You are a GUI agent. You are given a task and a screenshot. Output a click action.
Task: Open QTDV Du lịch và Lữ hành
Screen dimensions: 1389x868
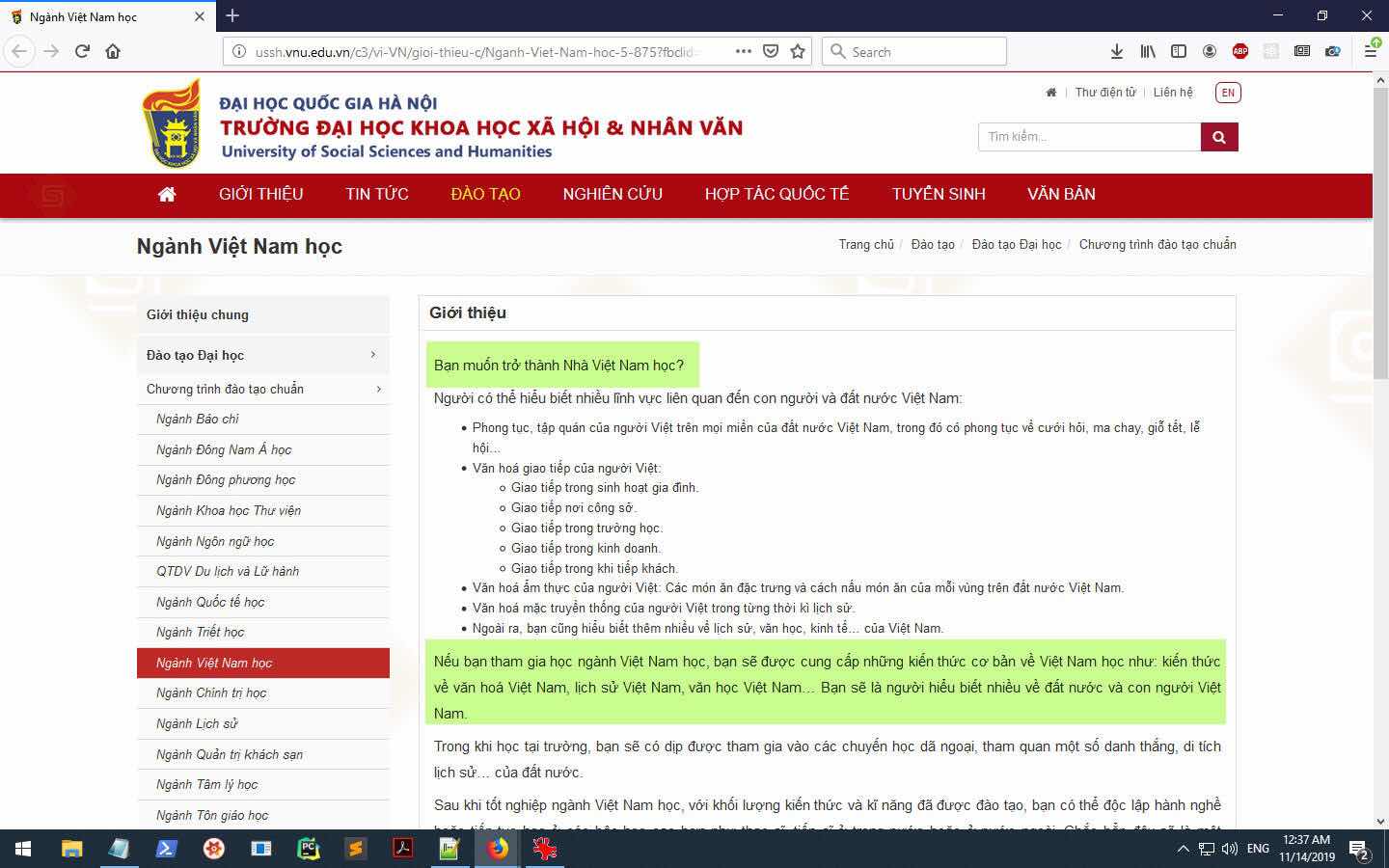pos(263,571)
